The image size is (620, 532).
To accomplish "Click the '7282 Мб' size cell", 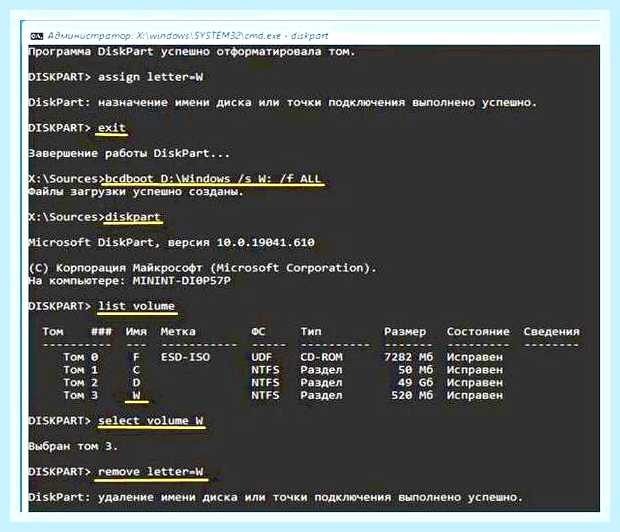I will click(x=408, y=357).
